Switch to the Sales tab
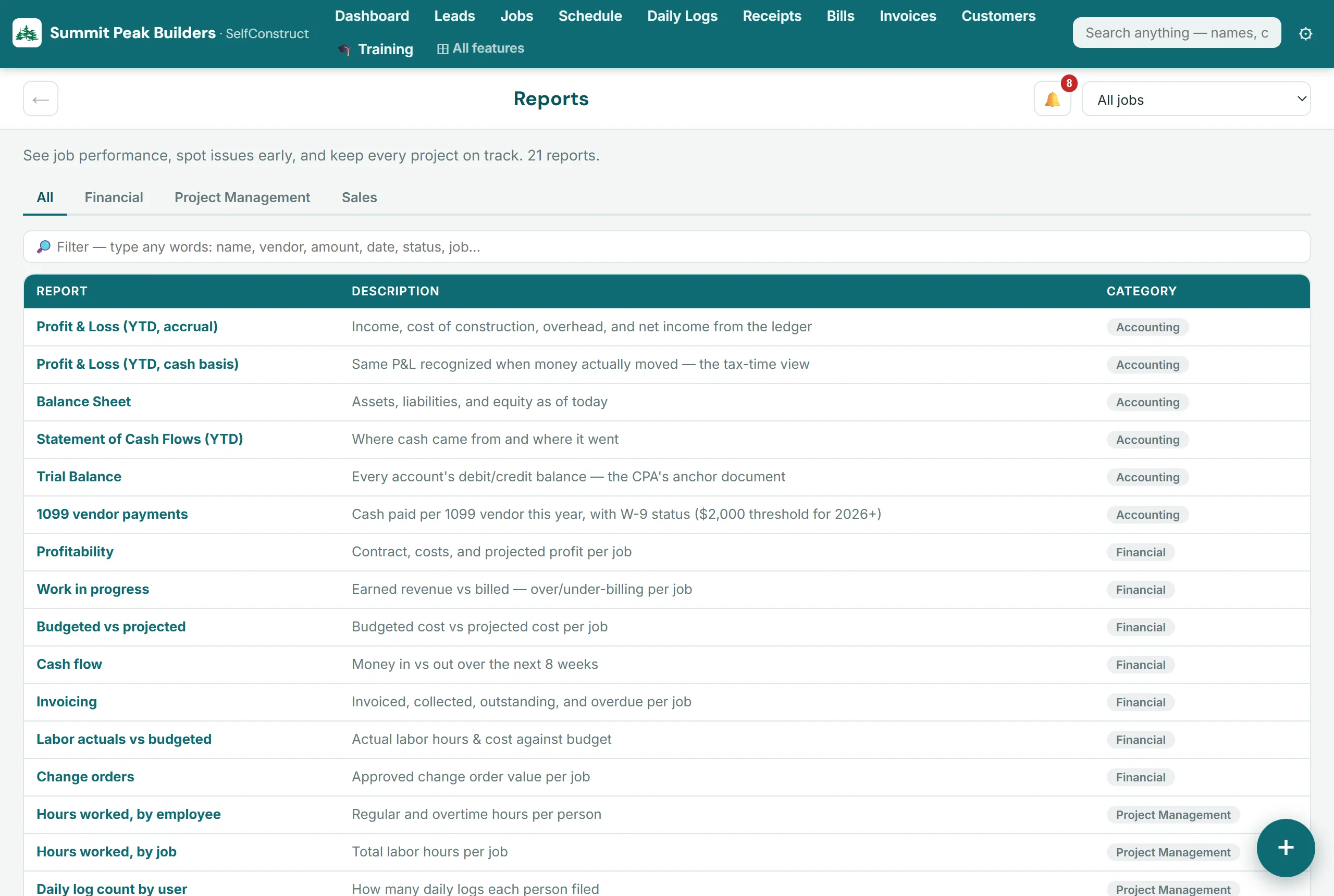Image resolution: width=1334 pixels, height=896 pixels. pyautogui.click(x=359, y=198)
